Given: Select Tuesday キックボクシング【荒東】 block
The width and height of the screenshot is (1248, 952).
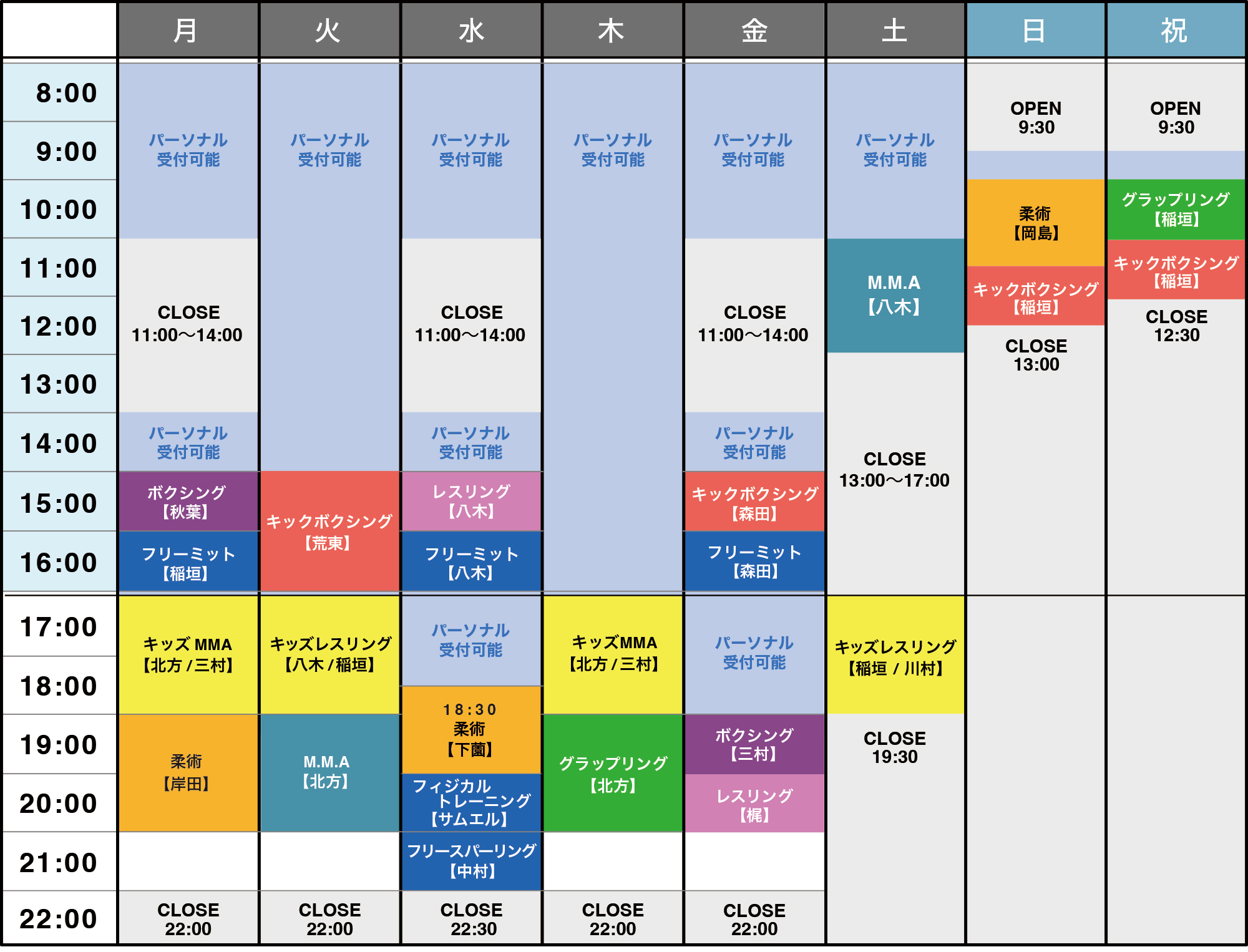Looking at the screenshot, I should tap(329, 532).
